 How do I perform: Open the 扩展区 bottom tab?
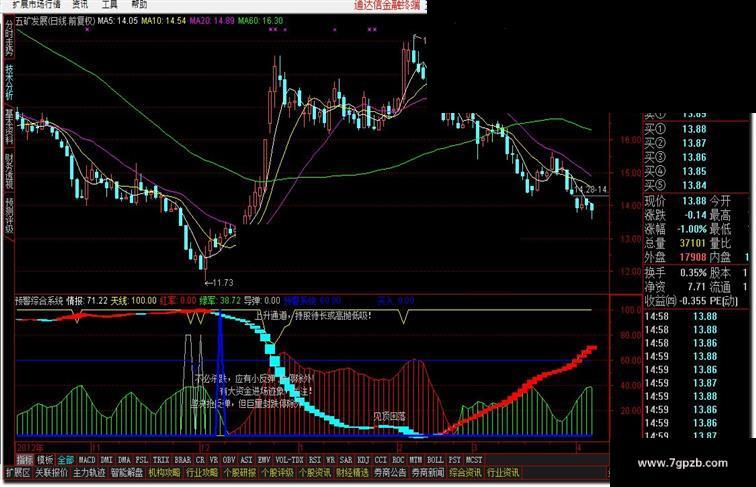[18, 473]
